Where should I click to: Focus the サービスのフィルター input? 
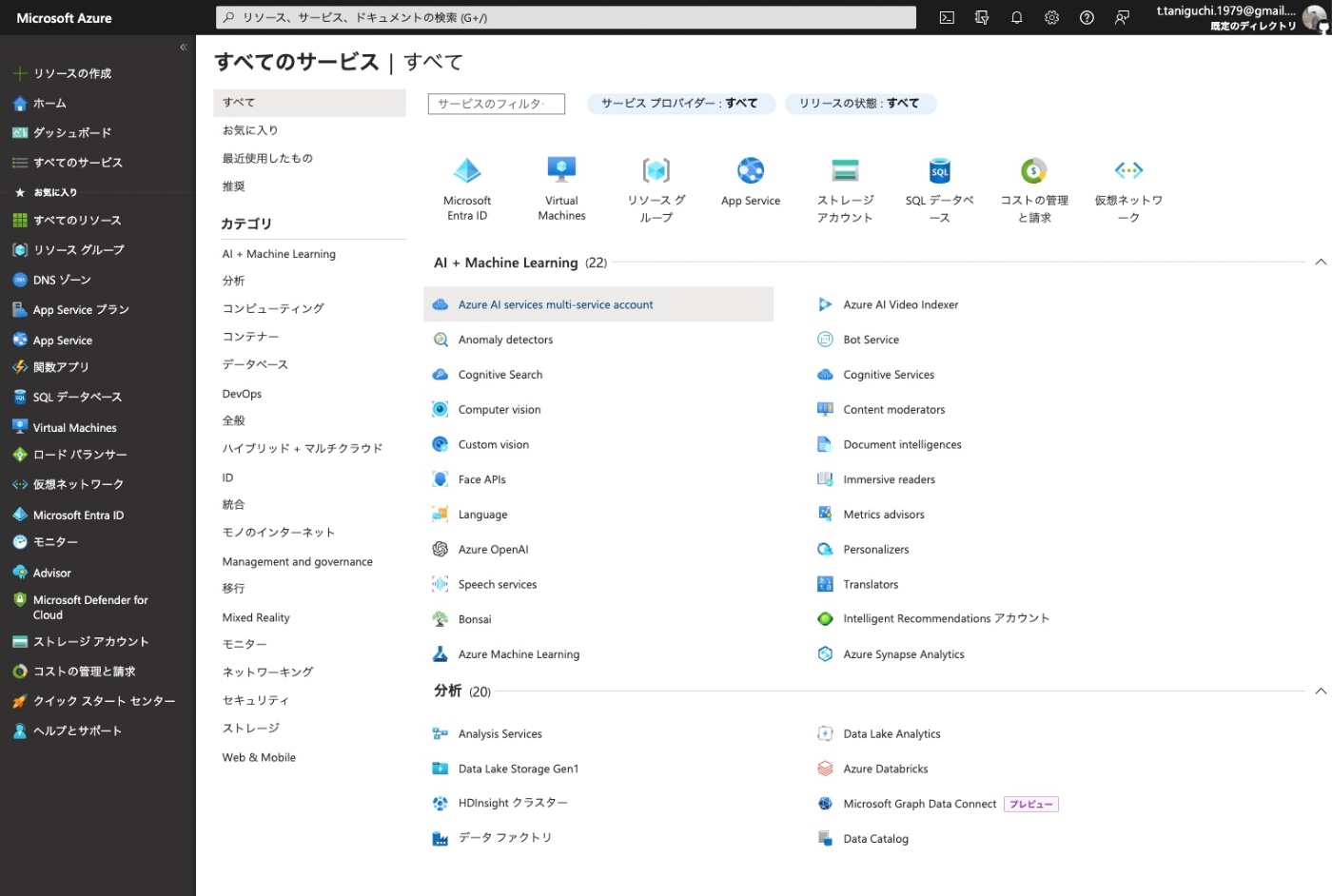tap(497, 104)
